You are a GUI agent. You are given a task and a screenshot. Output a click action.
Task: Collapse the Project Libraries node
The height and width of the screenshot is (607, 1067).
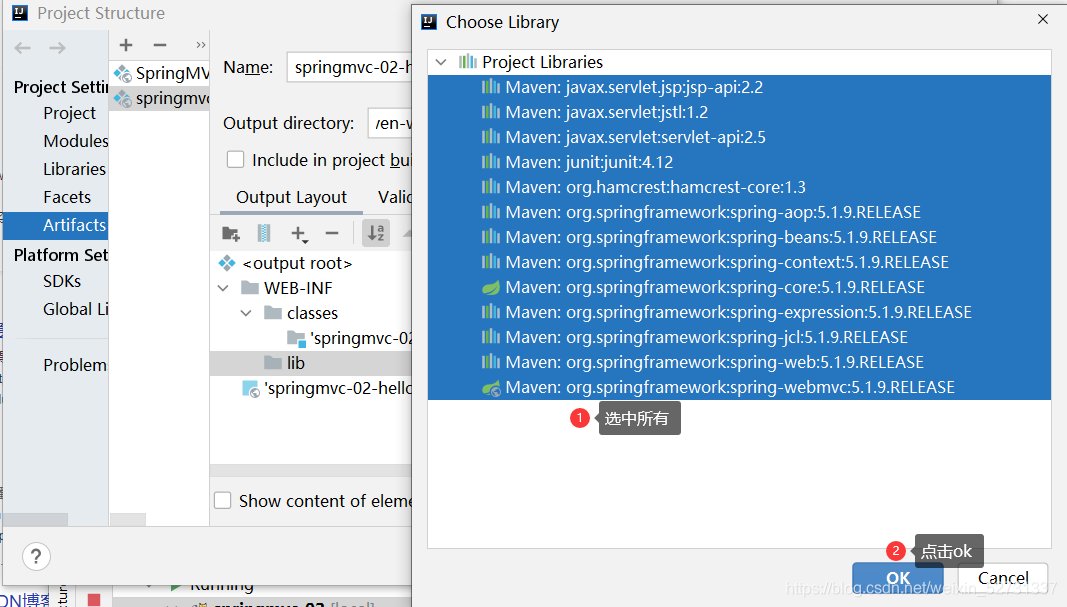click(x=441, y=62)
